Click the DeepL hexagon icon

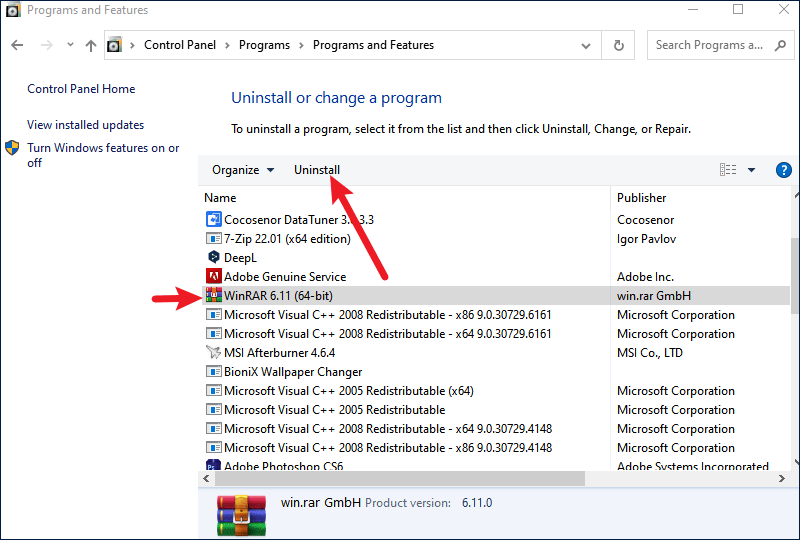click(214, 257)
